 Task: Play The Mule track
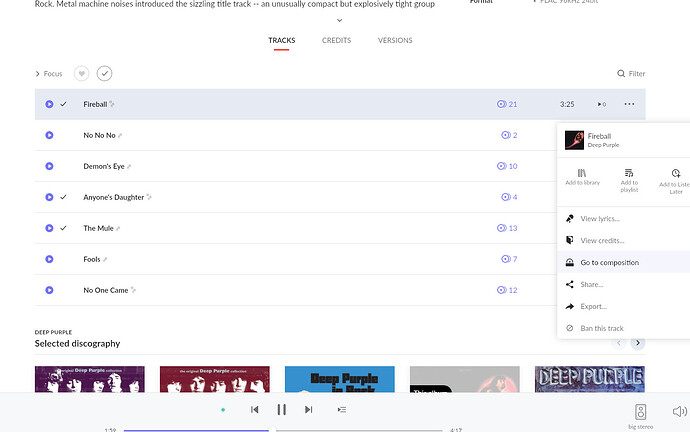point(49,228)
